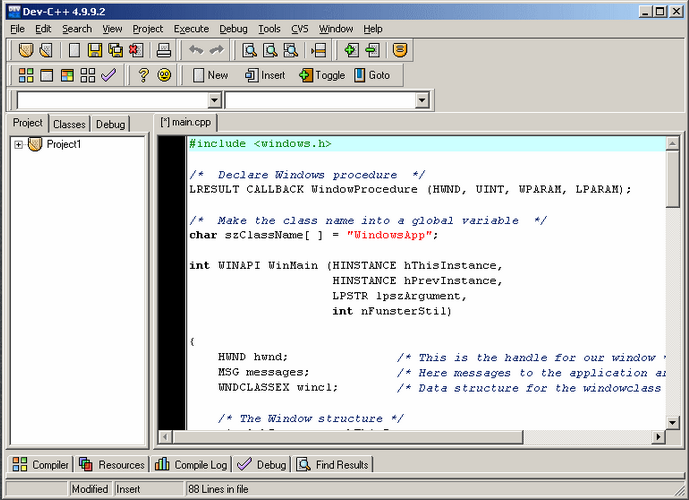Open Replace with the second magnifier icon
Screen dimensions: 689x500
[x=270, y=51]
